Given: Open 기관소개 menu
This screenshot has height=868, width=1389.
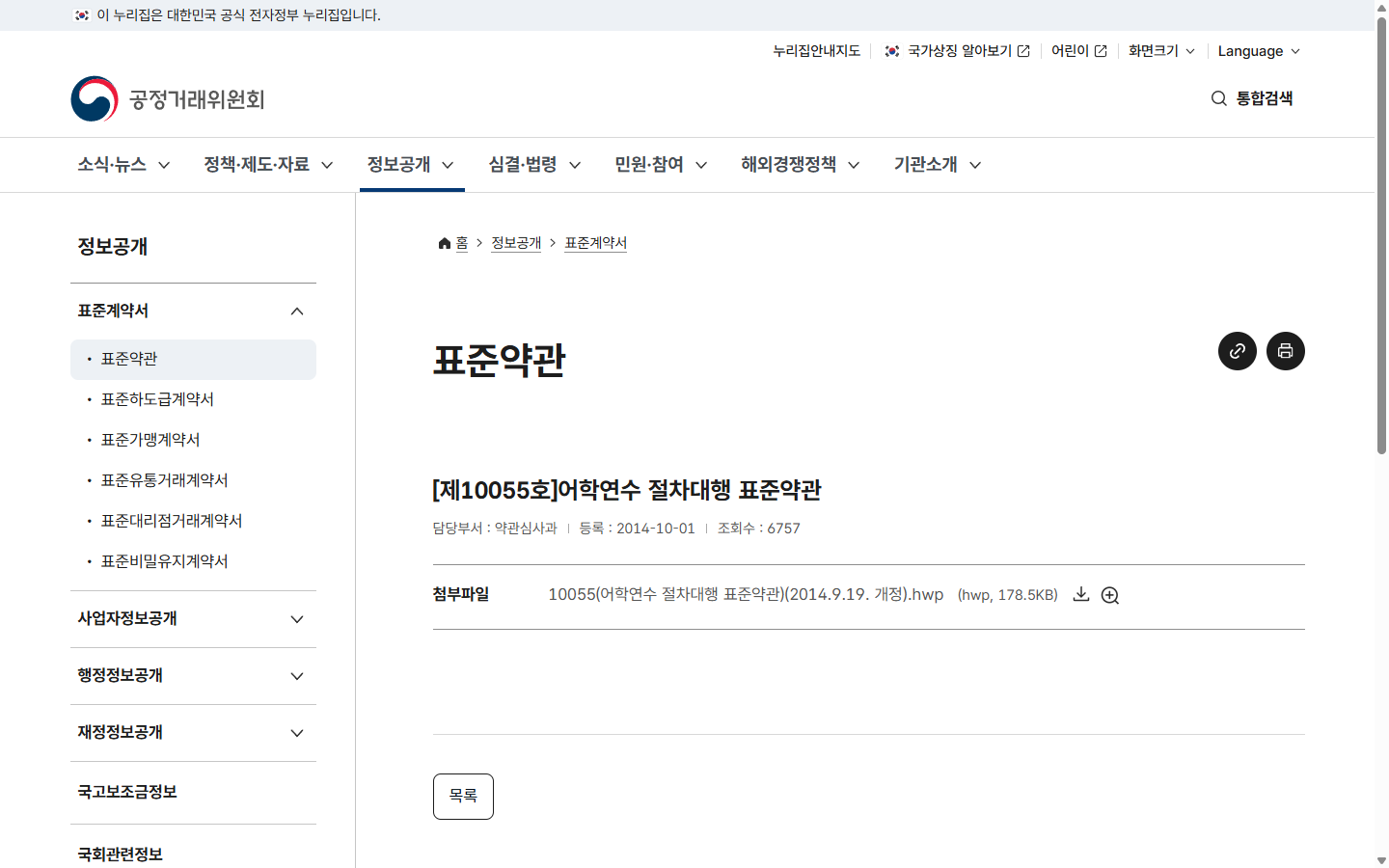Looking at the screenshot, I should 938,165.
